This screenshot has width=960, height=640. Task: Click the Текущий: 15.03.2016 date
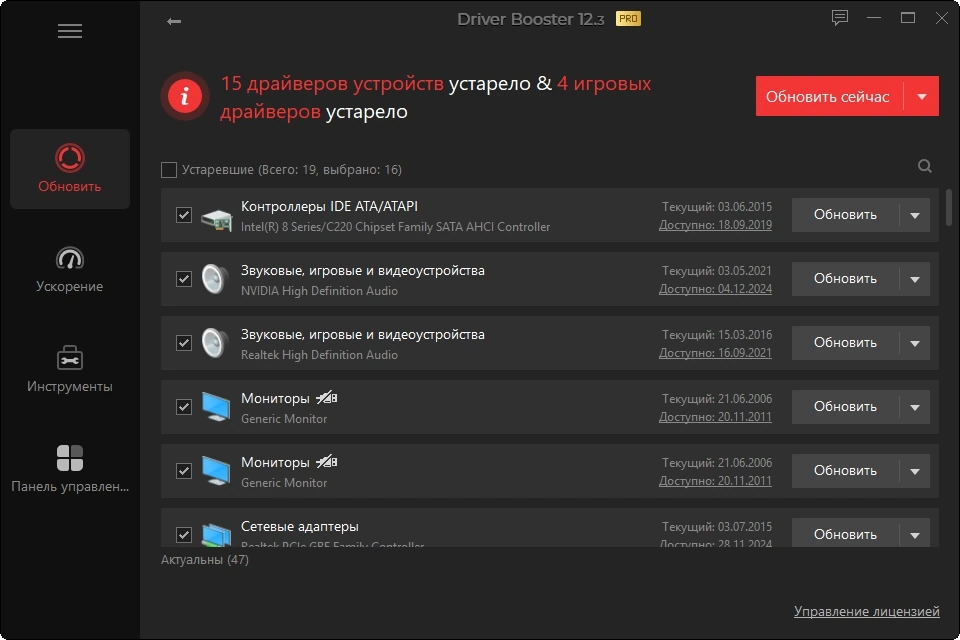717,335
